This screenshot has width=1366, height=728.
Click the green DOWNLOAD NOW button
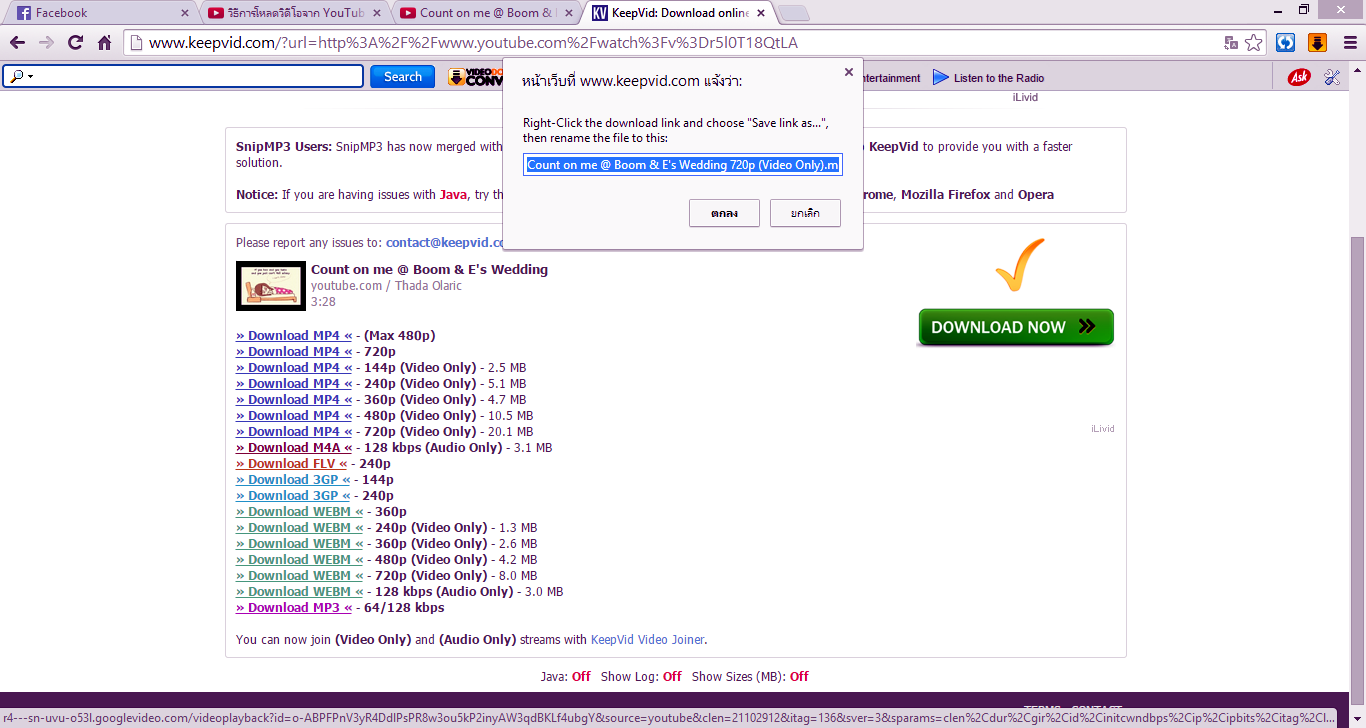[x=1014, y=326]
